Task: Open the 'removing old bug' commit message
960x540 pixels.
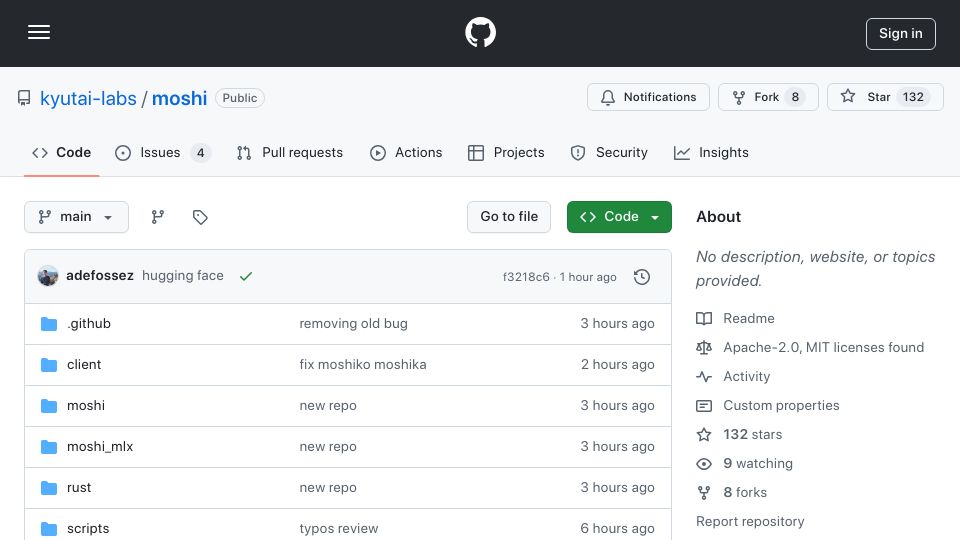Action: 353,323
